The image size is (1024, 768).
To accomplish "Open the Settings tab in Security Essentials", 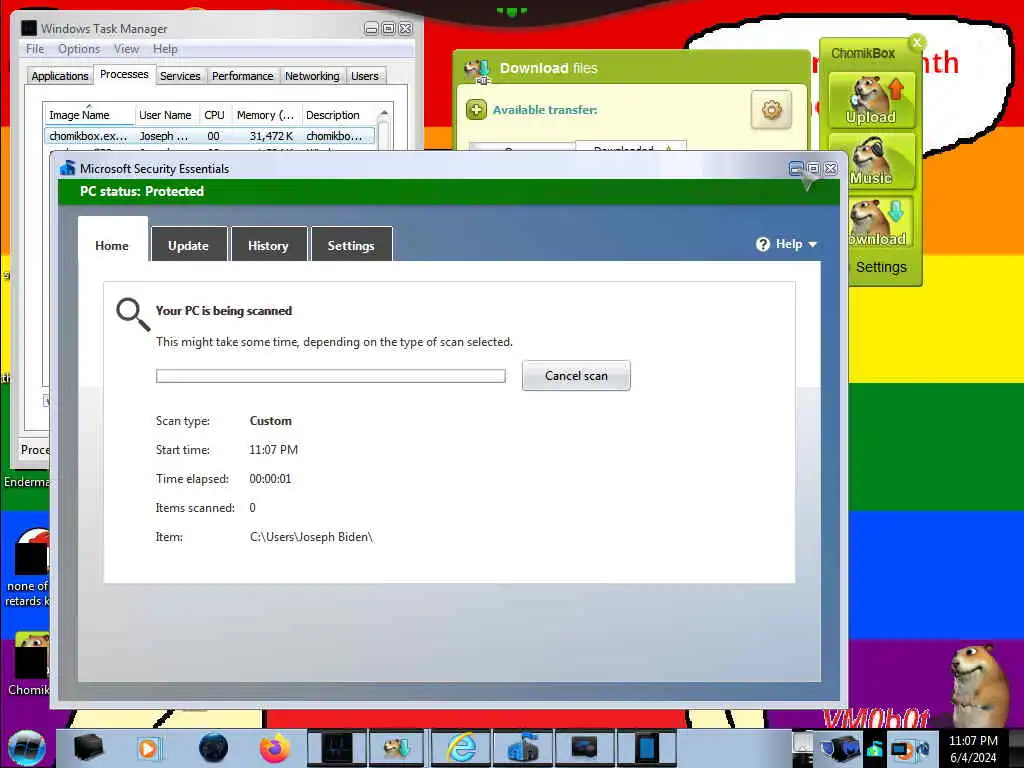I will tap(351, 246).
